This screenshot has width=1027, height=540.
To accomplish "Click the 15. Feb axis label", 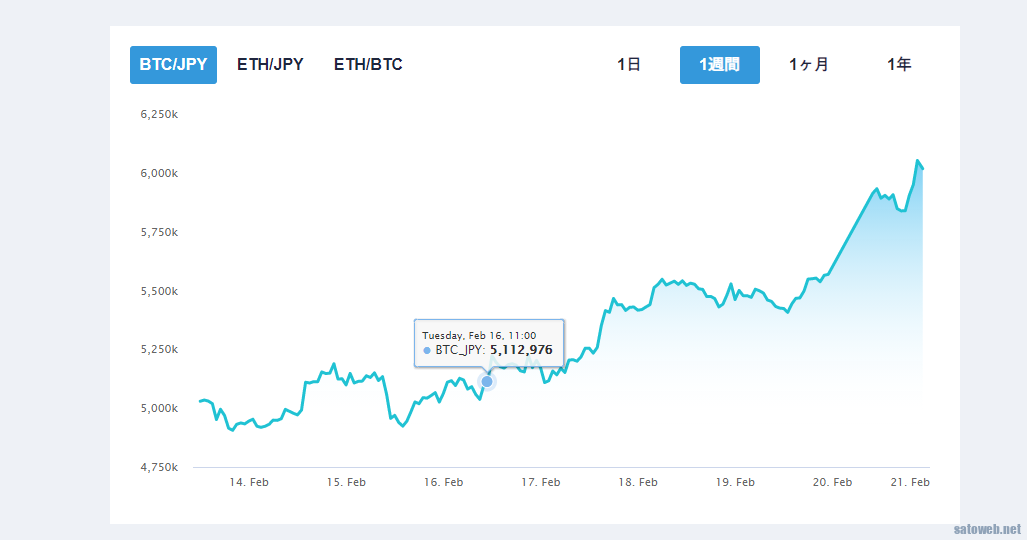I will (x=346, y=482).
